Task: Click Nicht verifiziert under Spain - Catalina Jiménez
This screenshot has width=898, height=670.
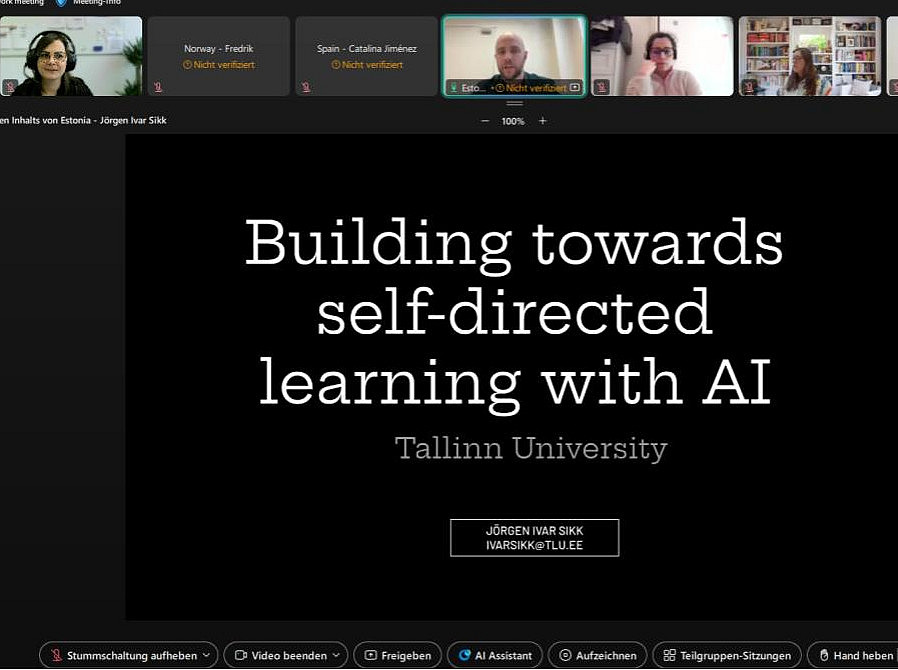Action: coord(367,65)
